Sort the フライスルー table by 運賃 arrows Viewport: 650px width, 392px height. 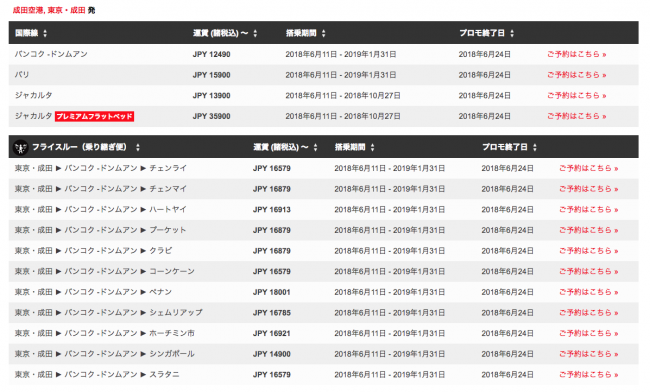(x=315, y=147)
